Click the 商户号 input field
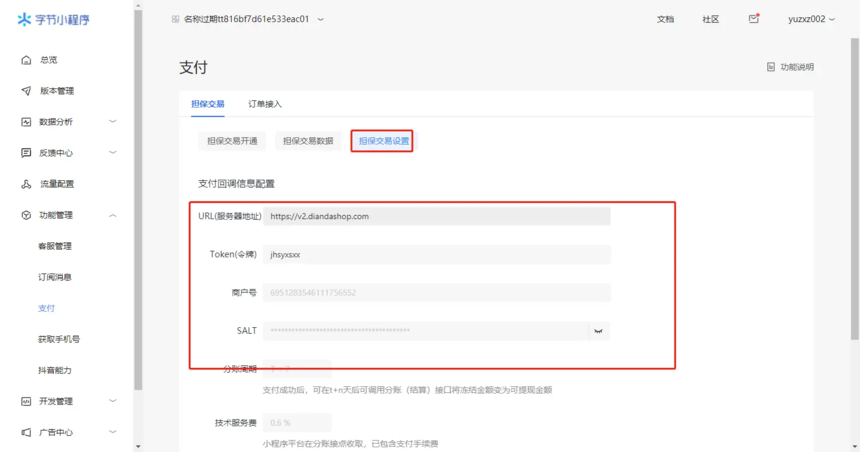 coord(437,292)
